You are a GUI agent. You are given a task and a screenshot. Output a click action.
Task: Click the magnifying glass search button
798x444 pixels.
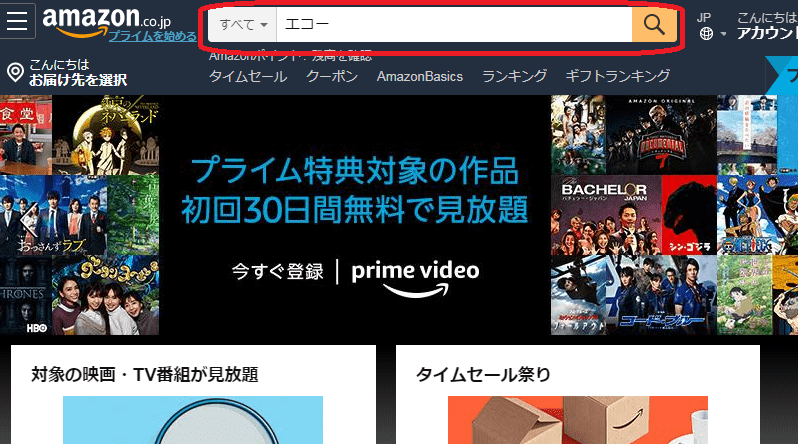pyautogui.click(x=654, y=24)
